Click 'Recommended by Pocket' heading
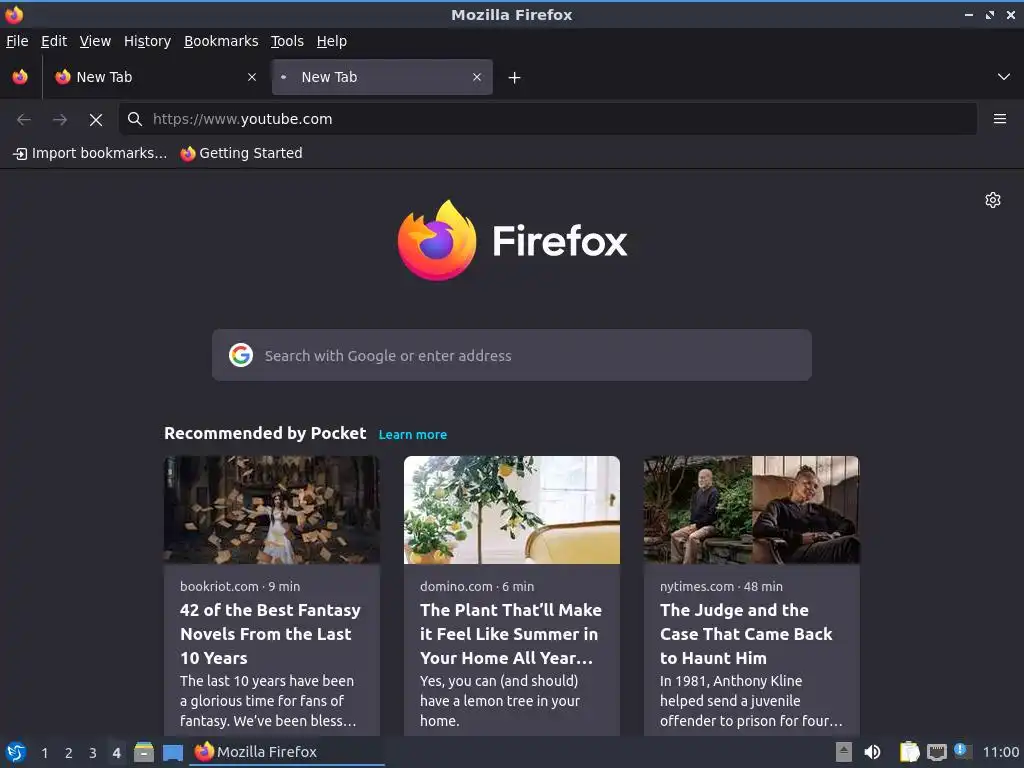1024x768 pixels. tap(265, 434)
